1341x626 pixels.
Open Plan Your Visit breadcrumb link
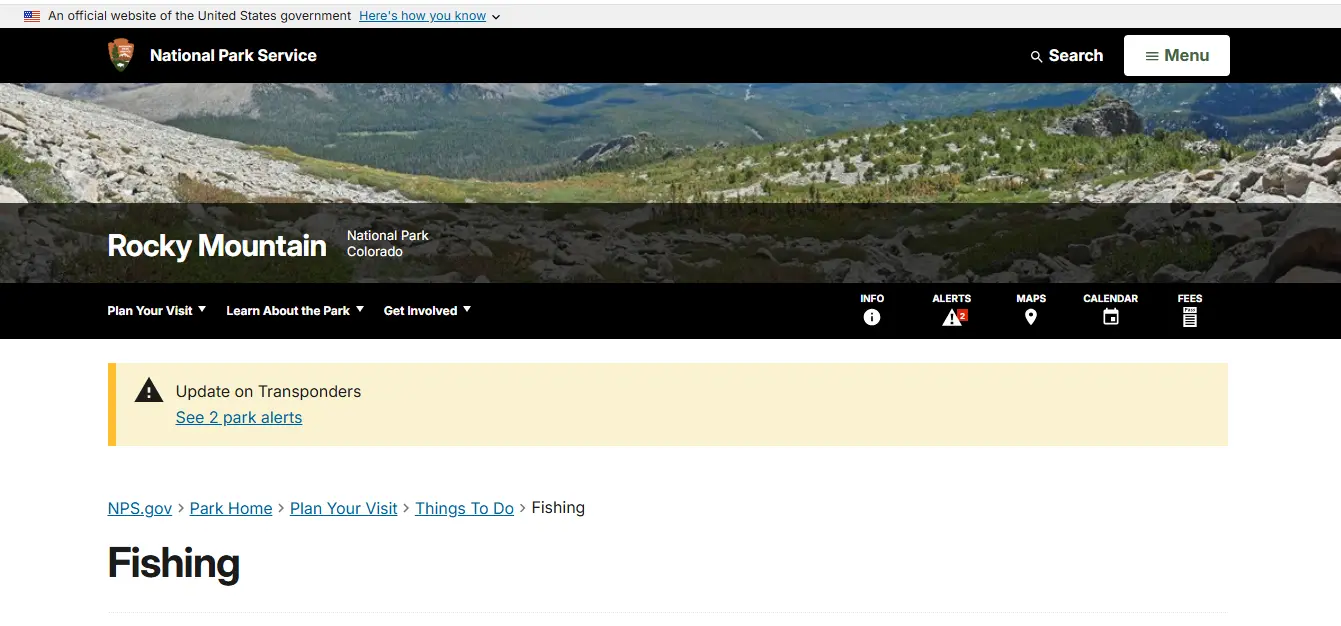point(344,508)
